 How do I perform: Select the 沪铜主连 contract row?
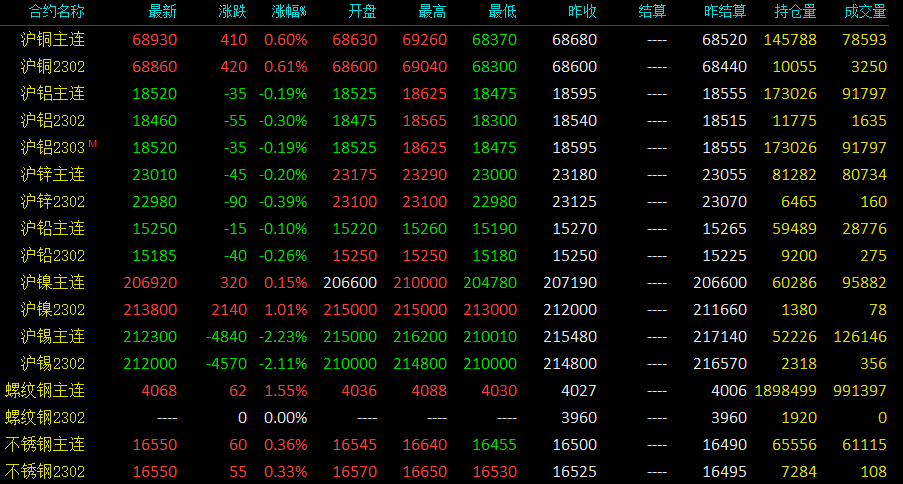point(452,39)
